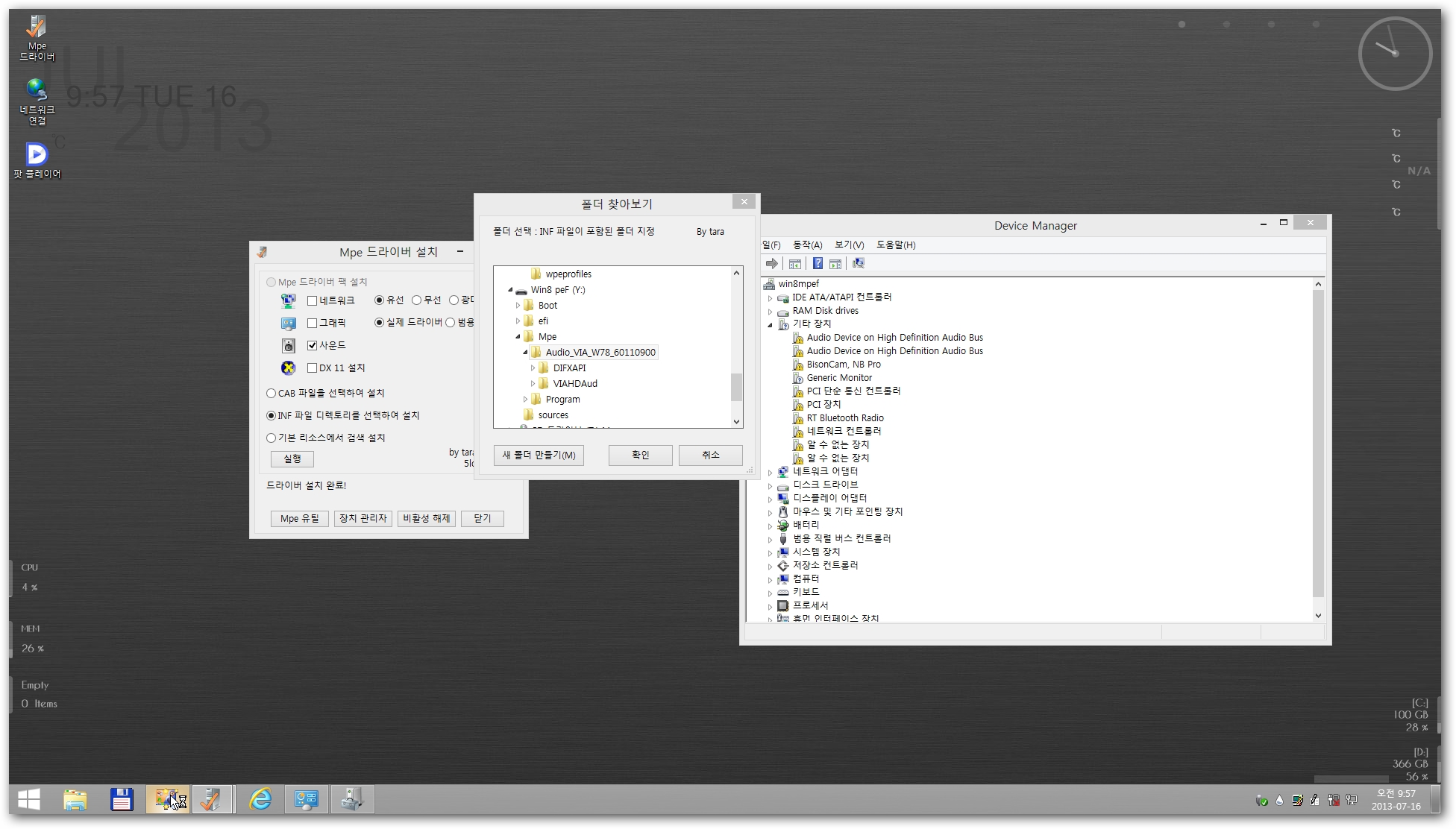The image size is (1456, 829).
Task: Select the 무선 radio button
Action: coord(416,300)
